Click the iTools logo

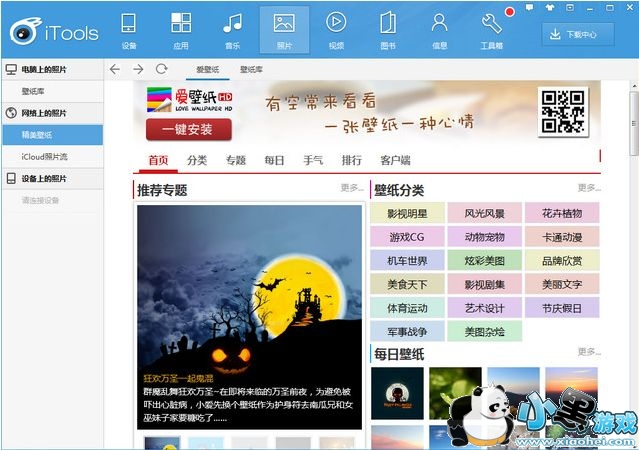[54, 31]
